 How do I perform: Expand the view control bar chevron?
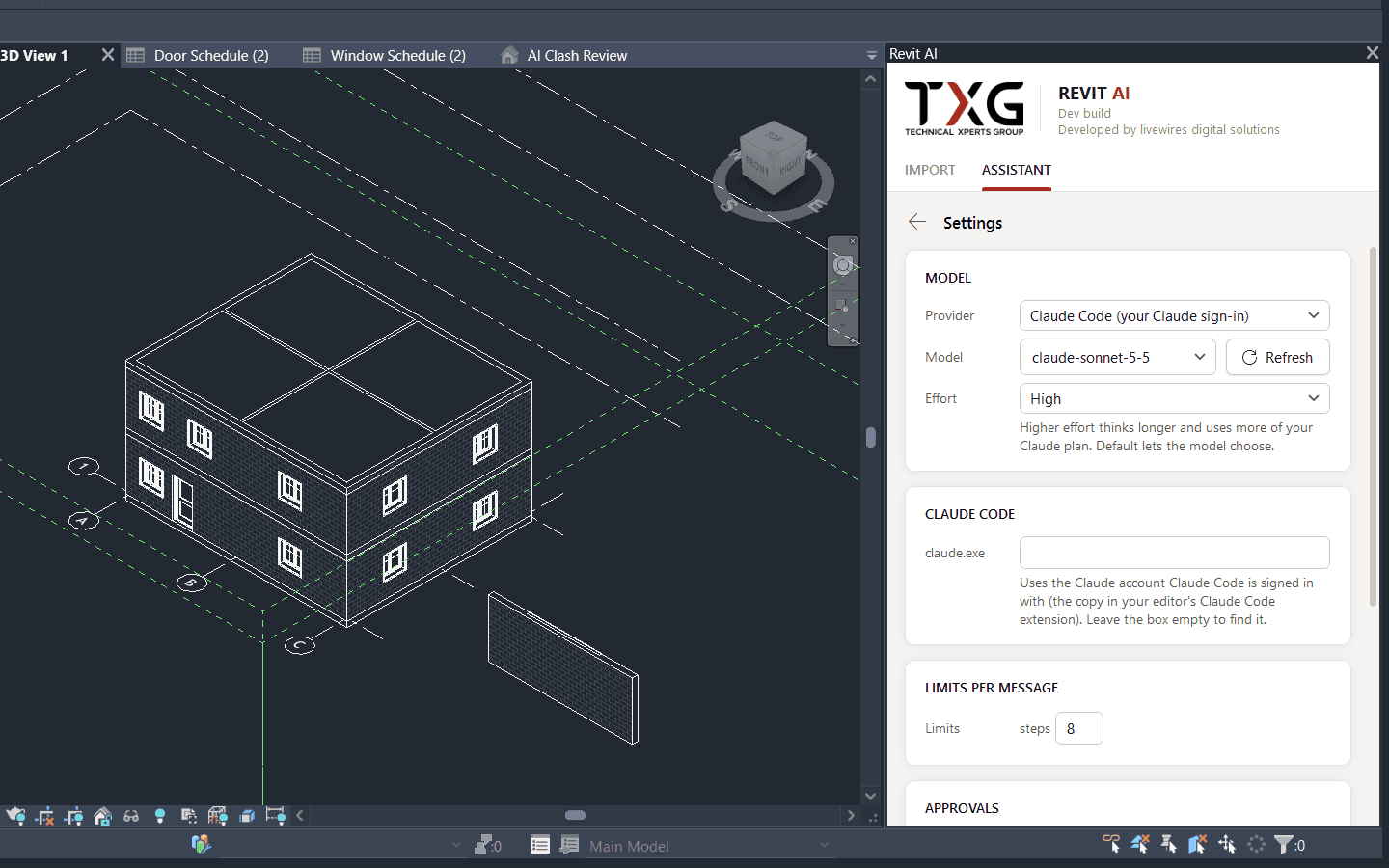point(300,816)
